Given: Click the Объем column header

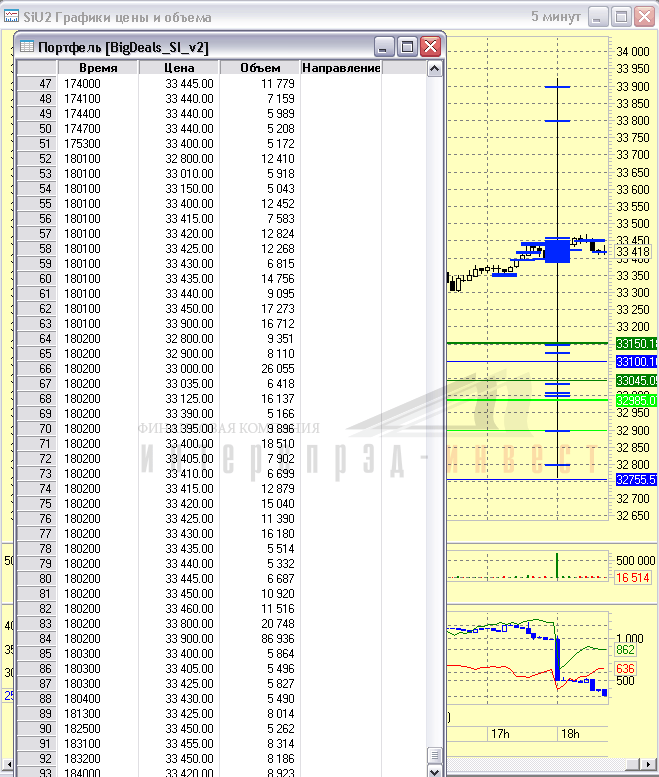Looking at the screenshot, I should tap(260, 68).
